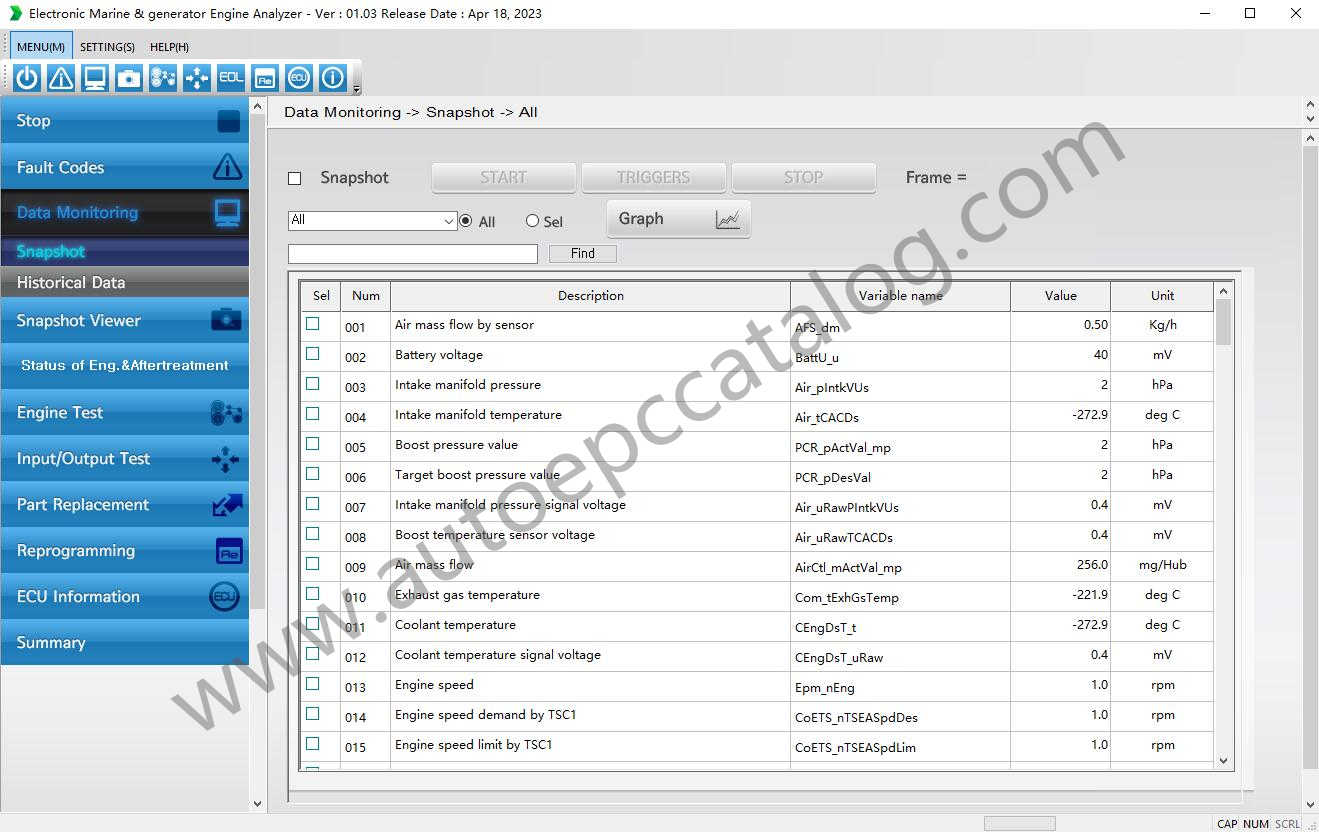The width and height of the screenshot is (1319, 832).
Task: Click the monitor icon next to Data Monitoring in the sidebar
Action: pyautogui.click(x=228, y=212)
